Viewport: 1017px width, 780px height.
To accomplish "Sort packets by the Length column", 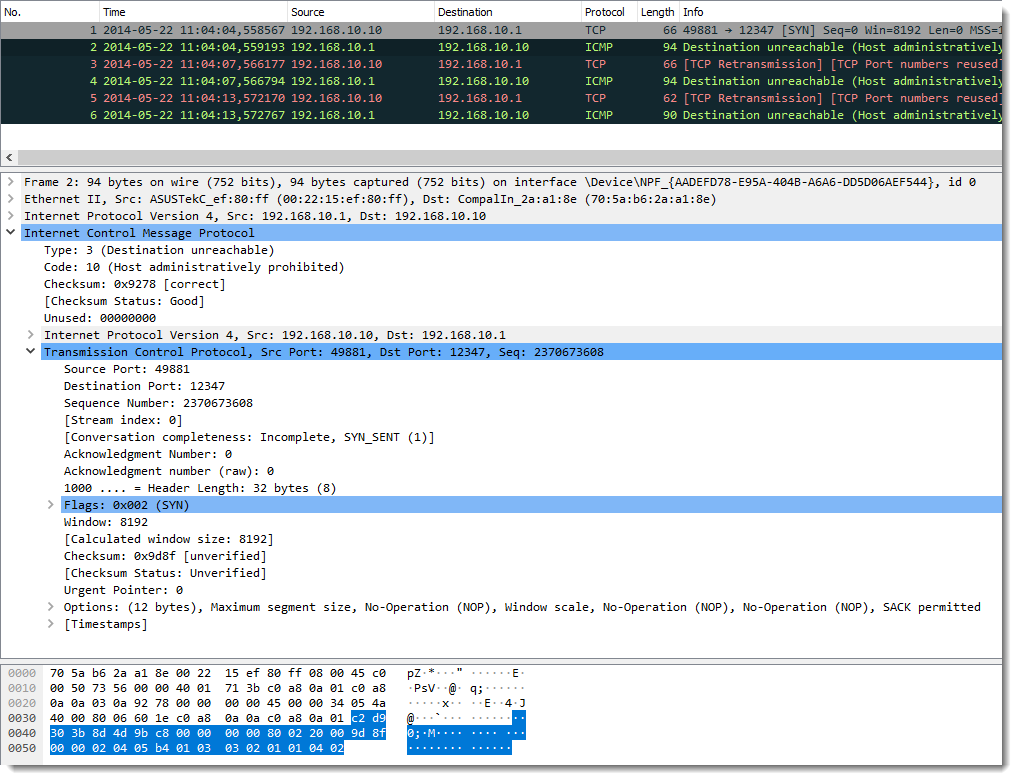I will tap(658, 12).
